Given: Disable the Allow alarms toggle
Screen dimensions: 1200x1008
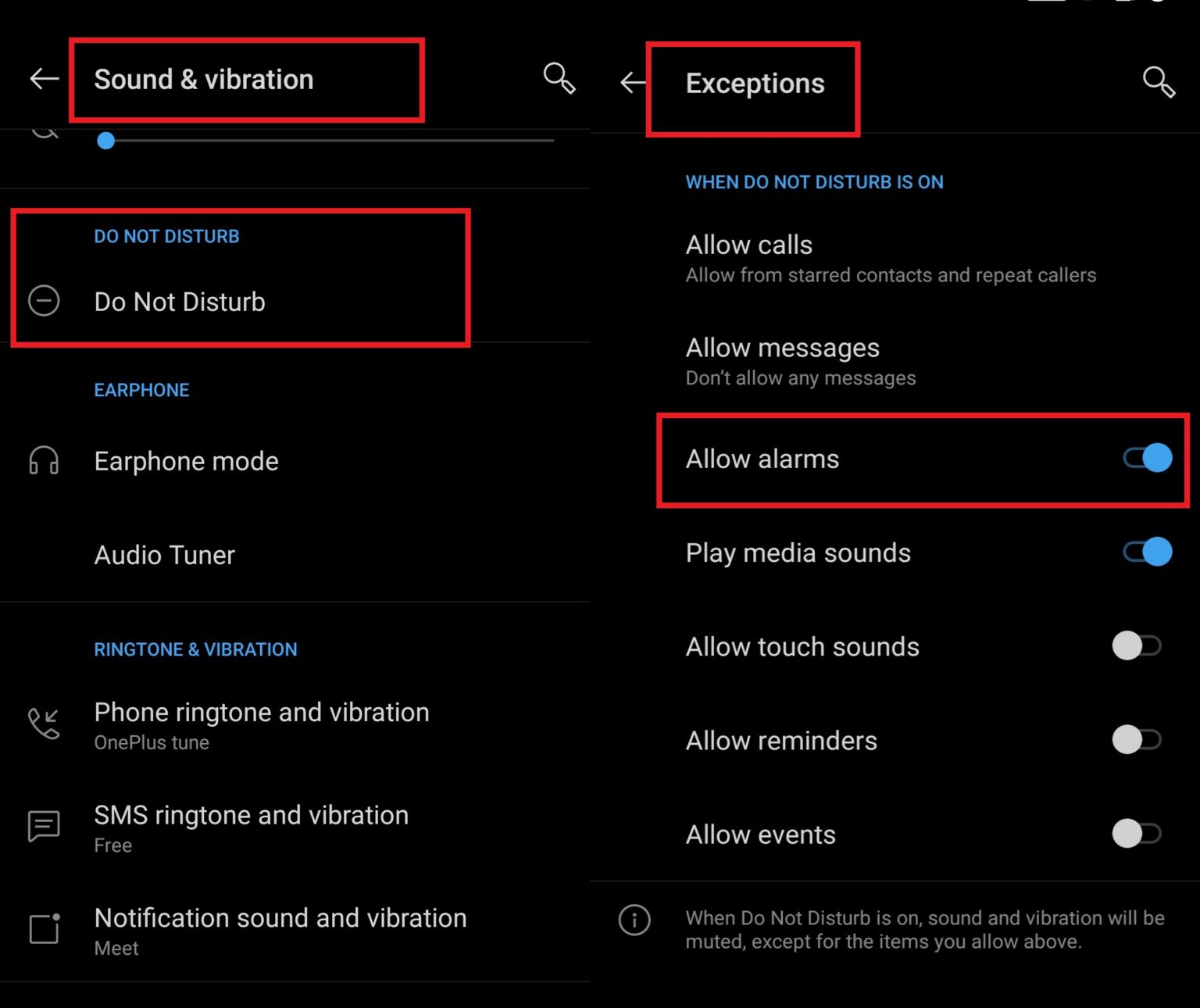Looking at the screenshot, I should coord(1147,458).
